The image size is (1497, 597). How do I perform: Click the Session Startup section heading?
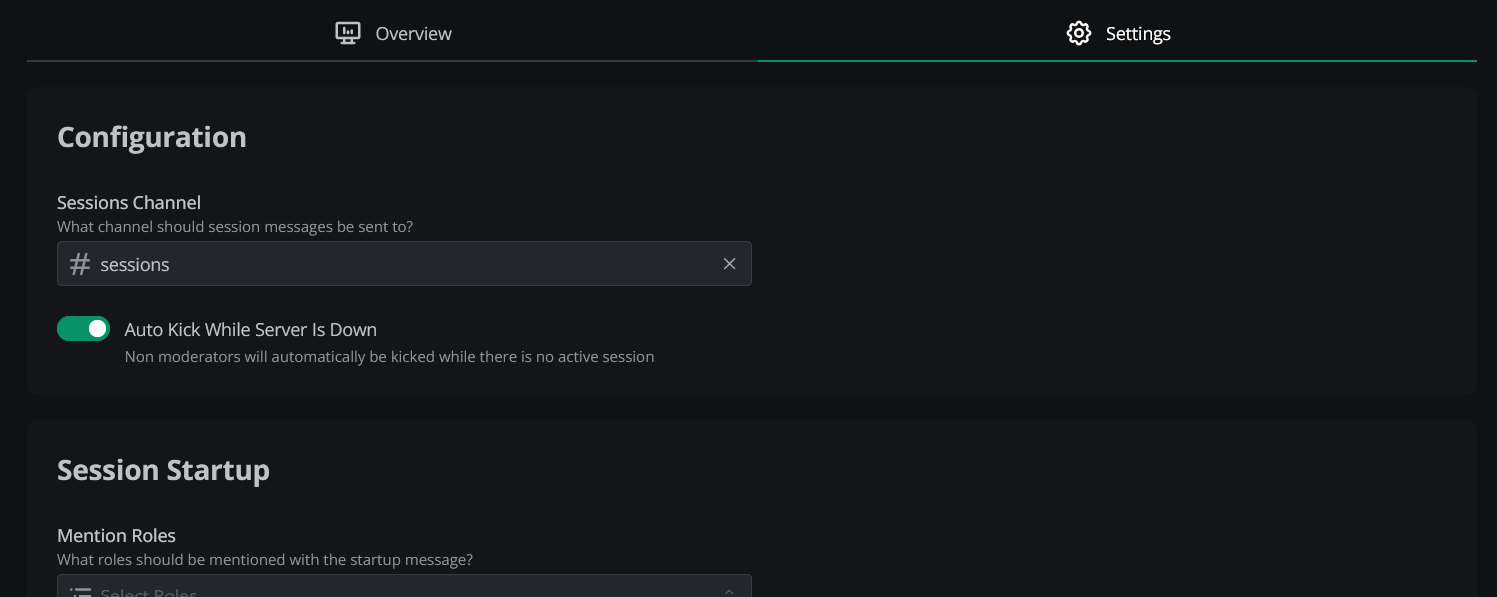click(x=163, y=470)
